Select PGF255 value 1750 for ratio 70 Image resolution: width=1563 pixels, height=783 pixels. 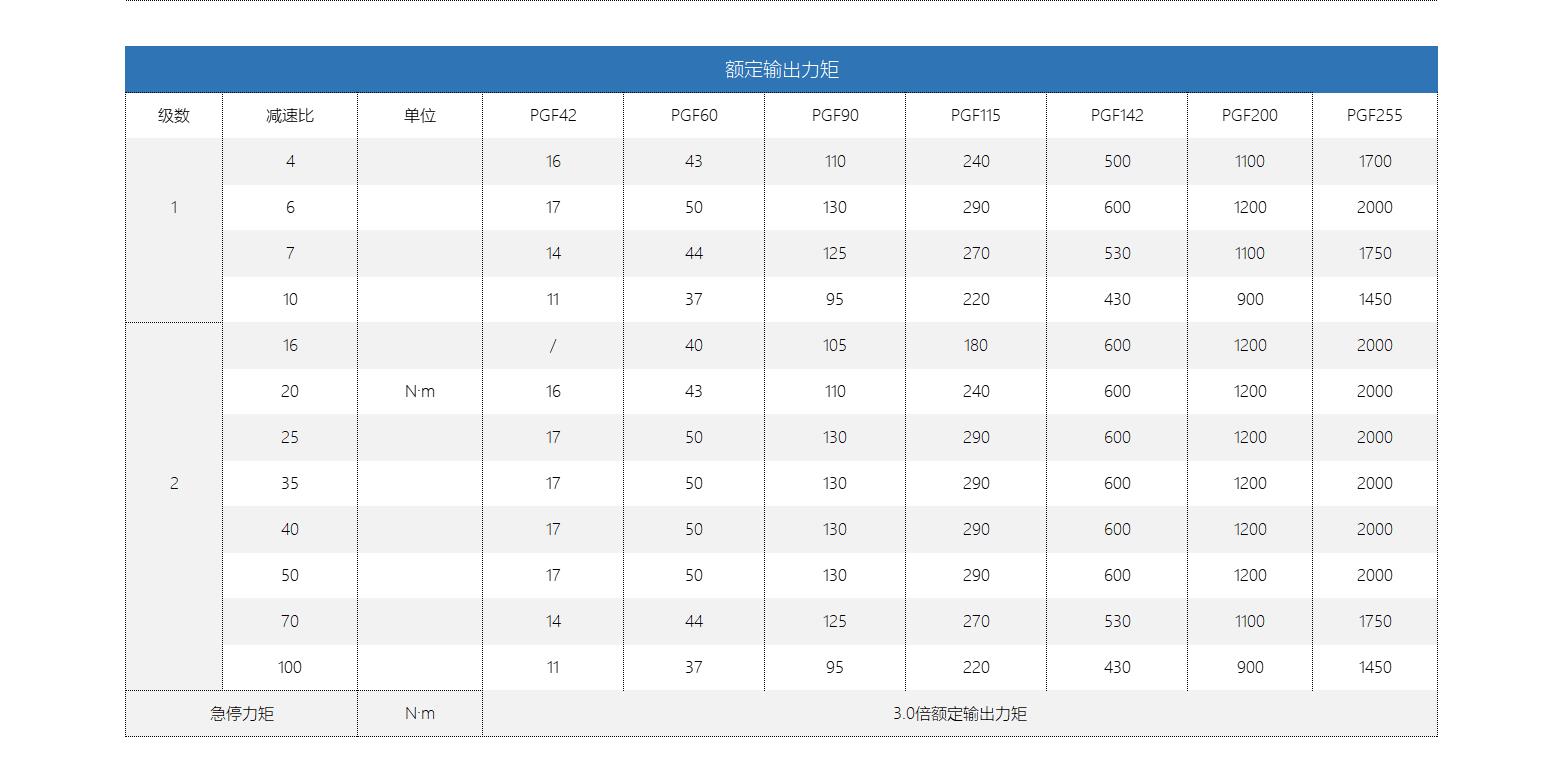pos(1375,621)
